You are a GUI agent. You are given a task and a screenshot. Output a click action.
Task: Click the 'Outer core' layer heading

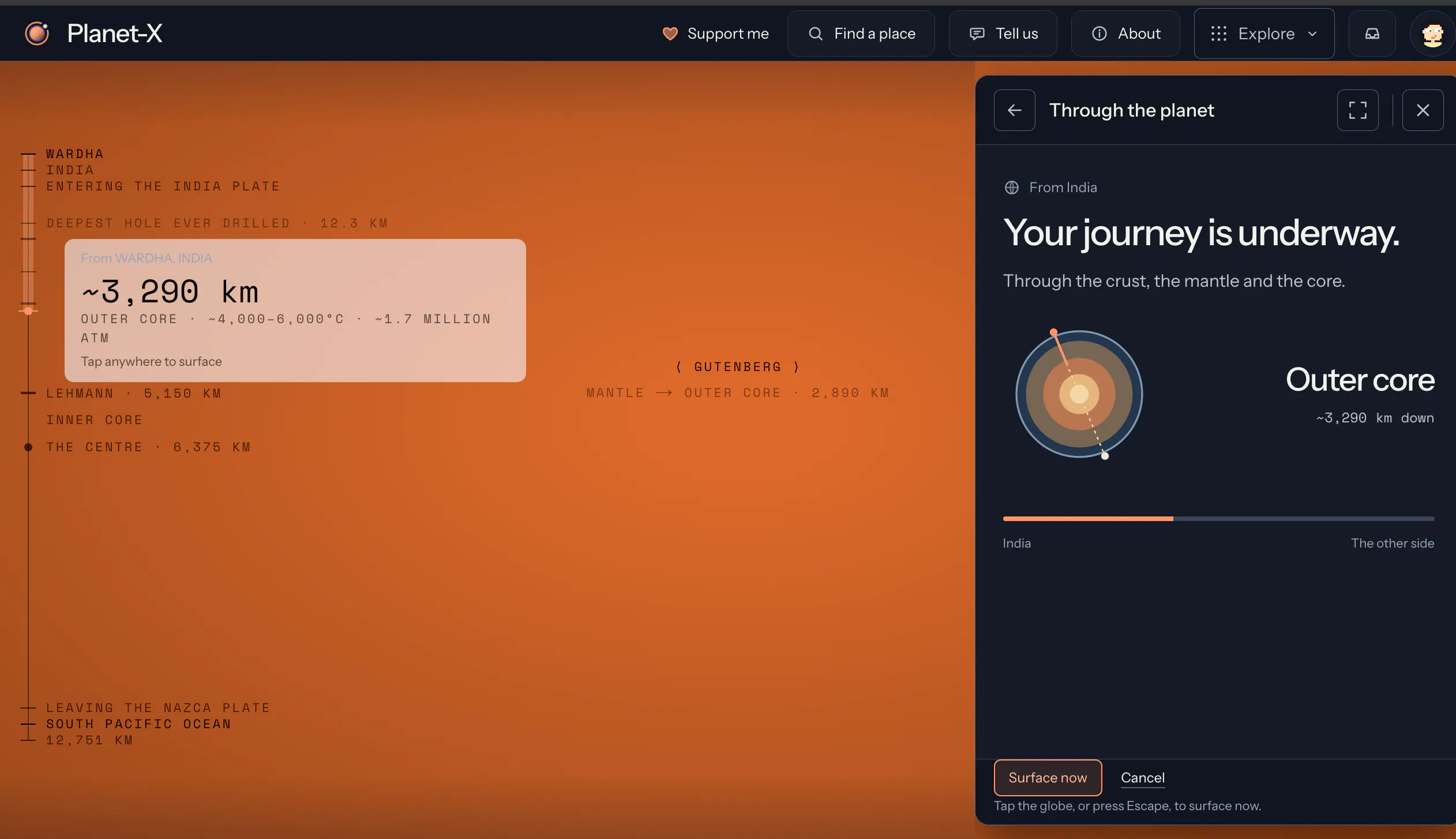(x=1360, y=380)
